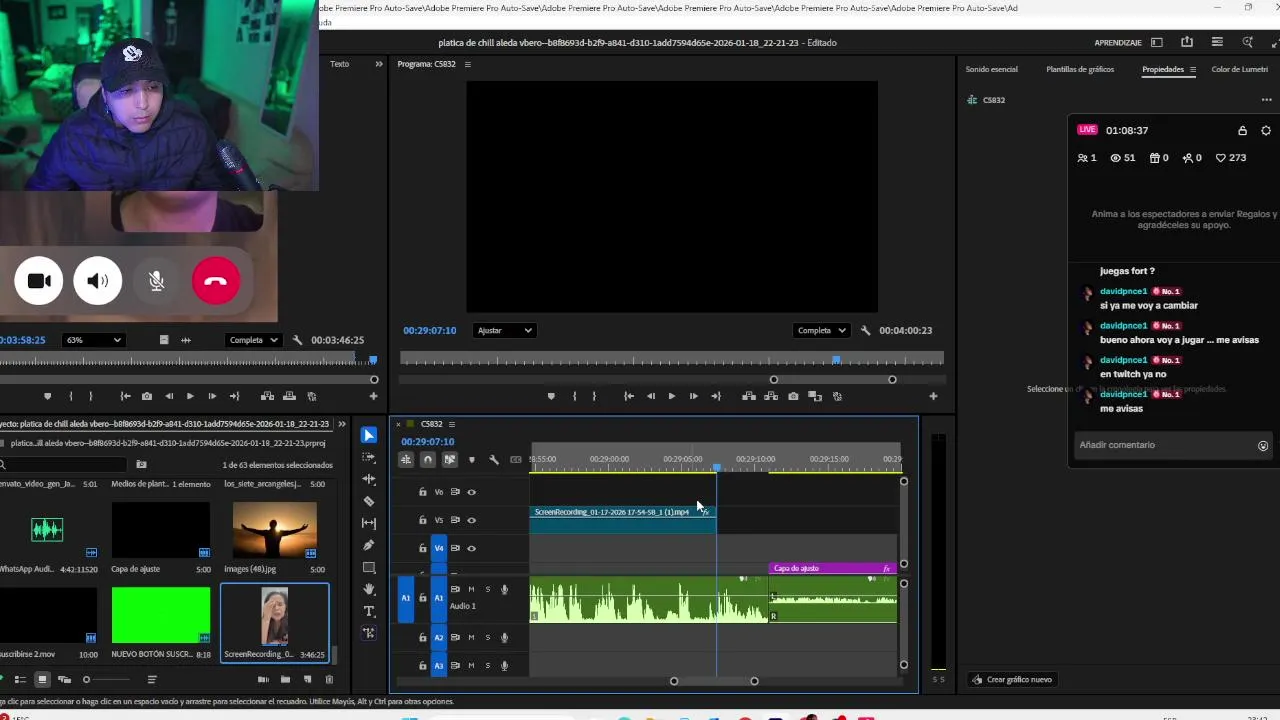Open Source monitor Completa resolution dropdown
This screenshot has height=720, width=1280.
[253, 340]
